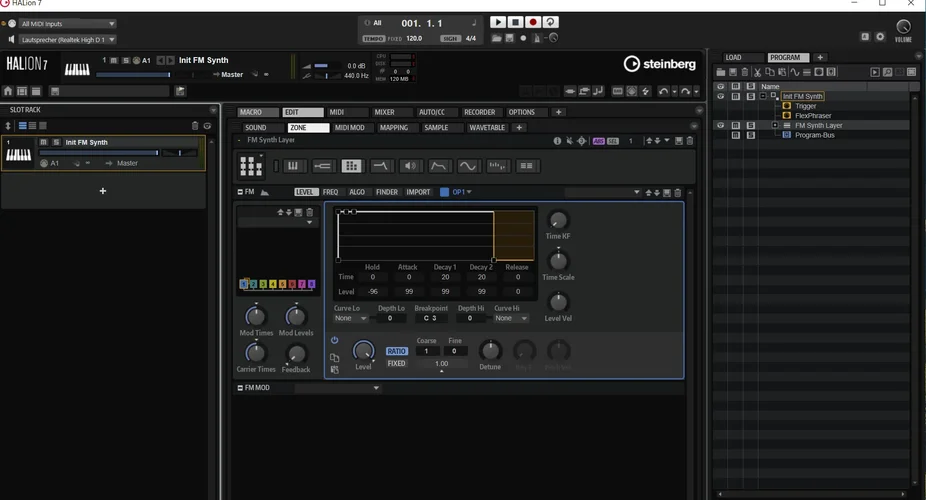Click the IMPORT button

[x=418, y=192]
